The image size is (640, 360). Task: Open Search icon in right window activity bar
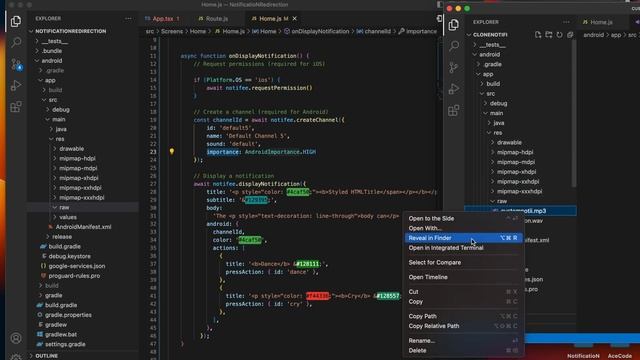coord(453,46)
